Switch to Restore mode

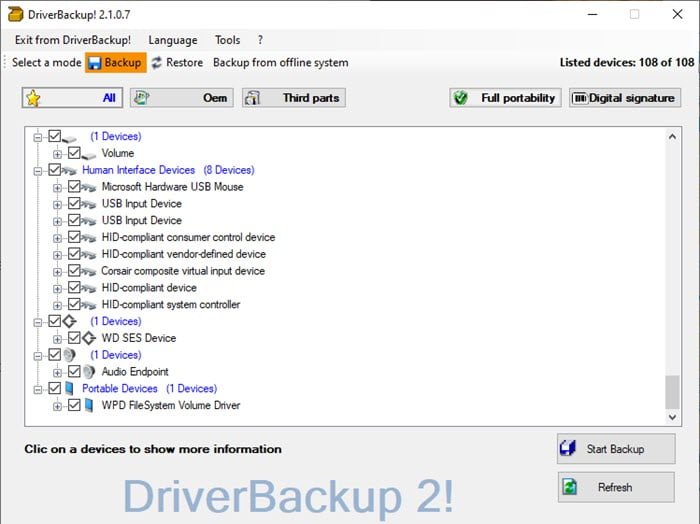click(x=177, y=62)
